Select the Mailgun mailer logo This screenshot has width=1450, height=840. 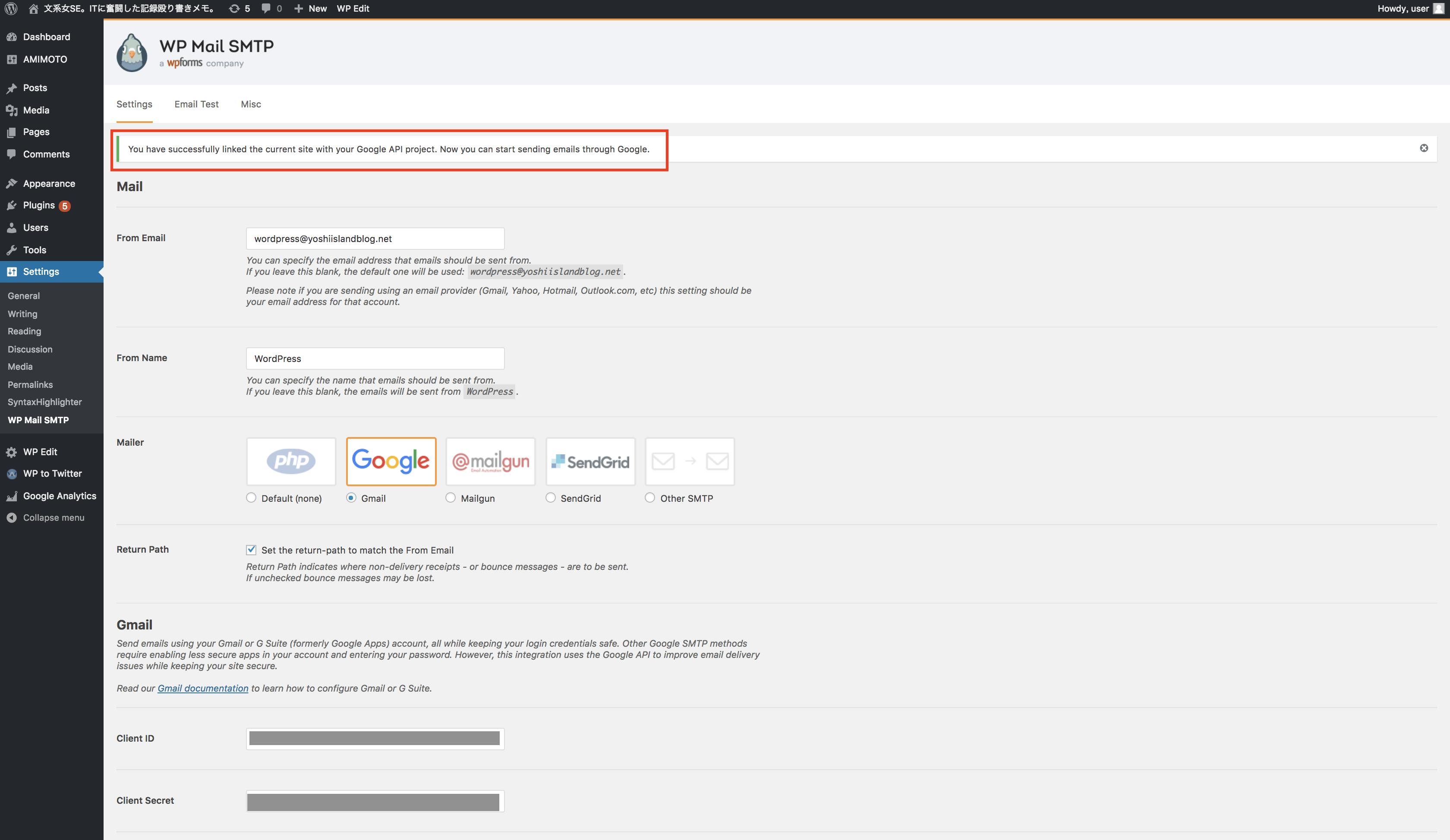491,462
